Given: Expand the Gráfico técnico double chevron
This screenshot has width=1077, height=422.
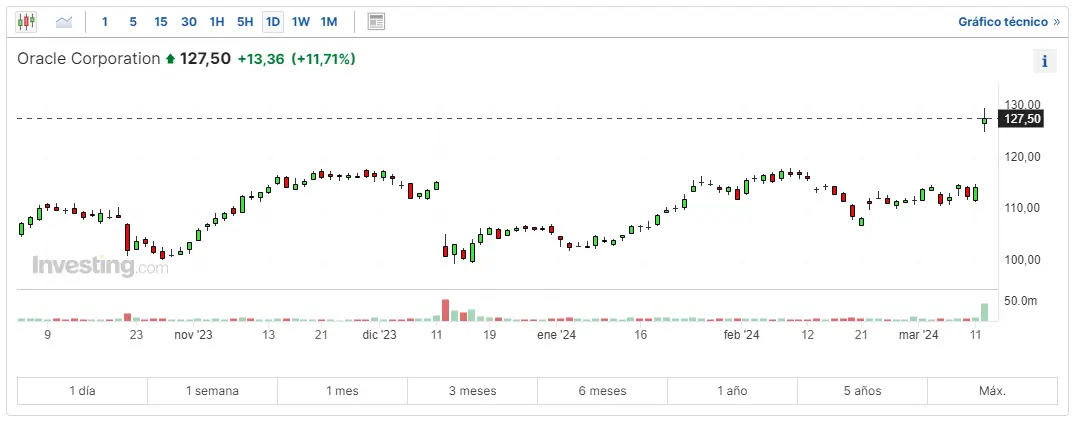Looking at the screenshot, I should (1056, 21).
